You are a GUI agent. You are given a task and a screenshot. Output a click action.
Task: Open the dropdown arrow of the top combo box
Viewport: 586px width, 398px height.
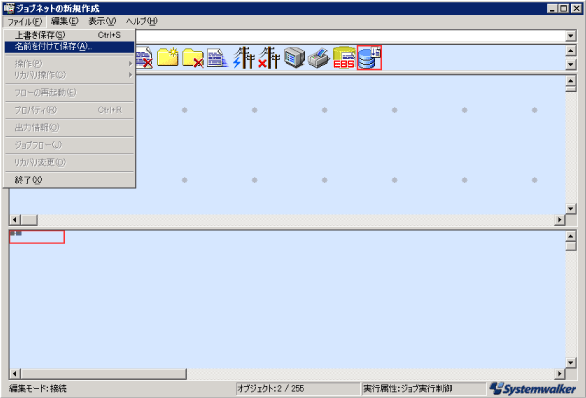[x=570, y=36]
